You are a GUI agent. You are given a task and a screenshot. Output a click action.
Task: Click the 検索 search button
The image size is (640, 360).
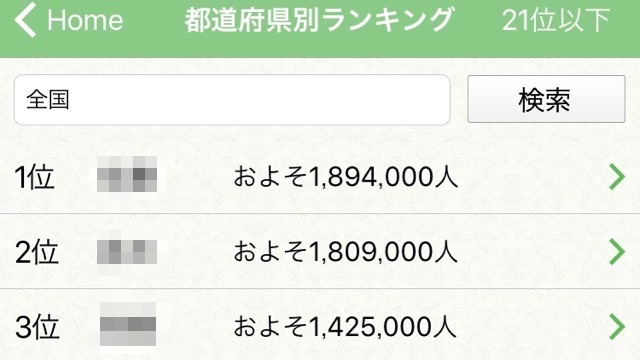click(546, 99)
